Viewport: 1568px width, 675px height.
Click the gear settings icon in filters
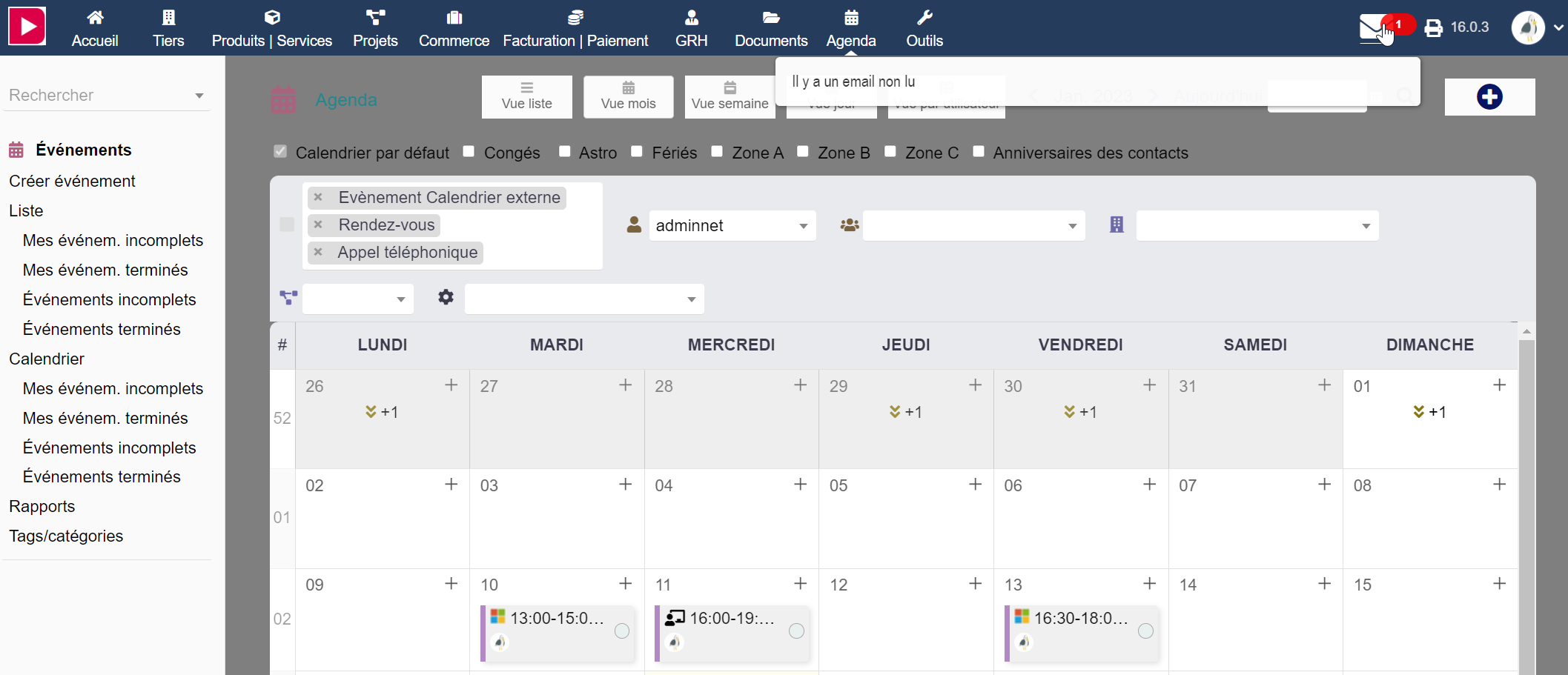446,297
